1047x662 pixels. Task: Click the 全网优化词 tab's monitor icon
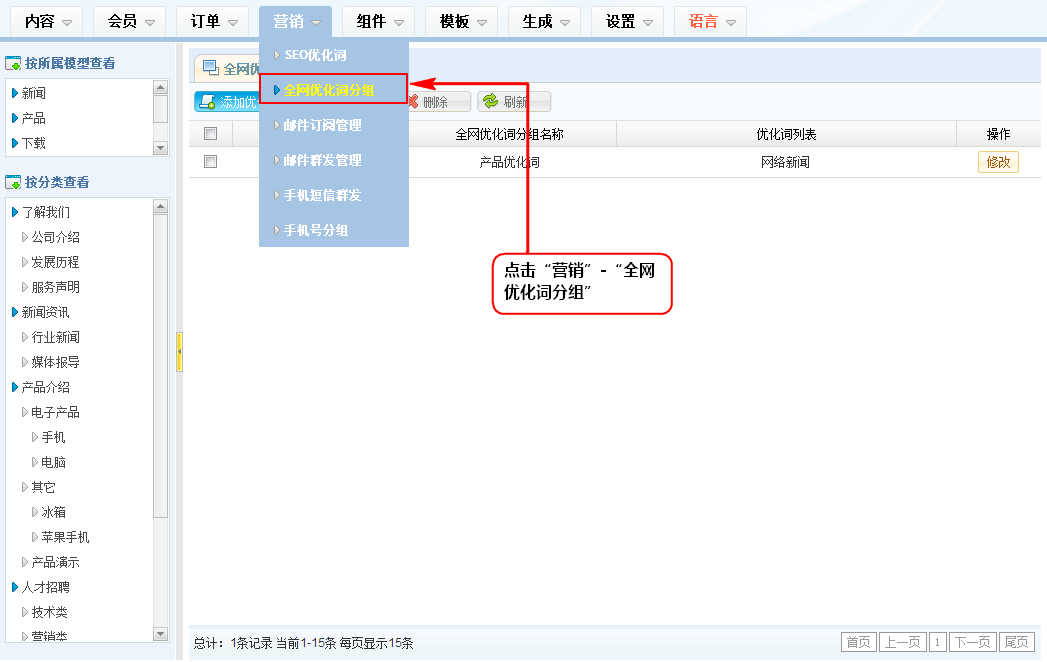210,68
